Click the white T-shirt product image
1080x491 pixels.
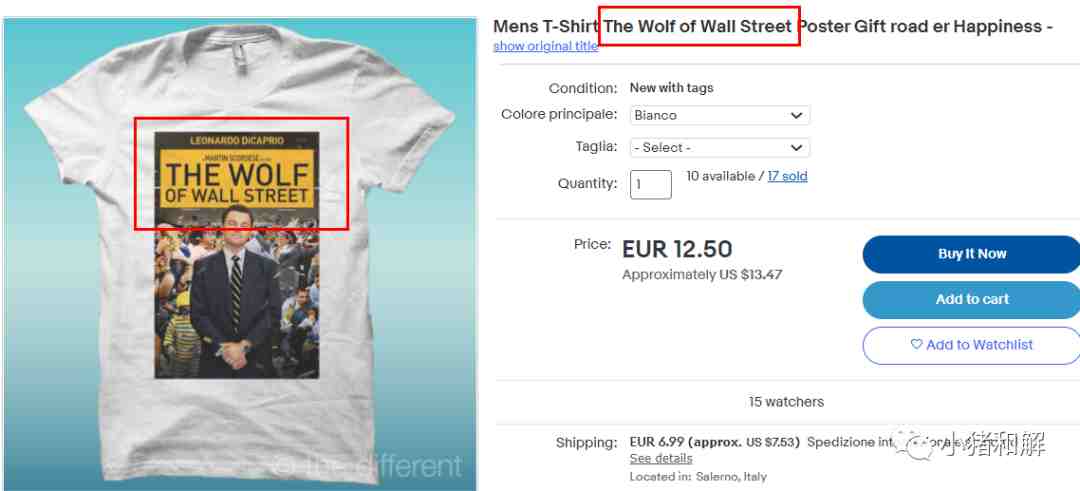(x=240, y=255)
